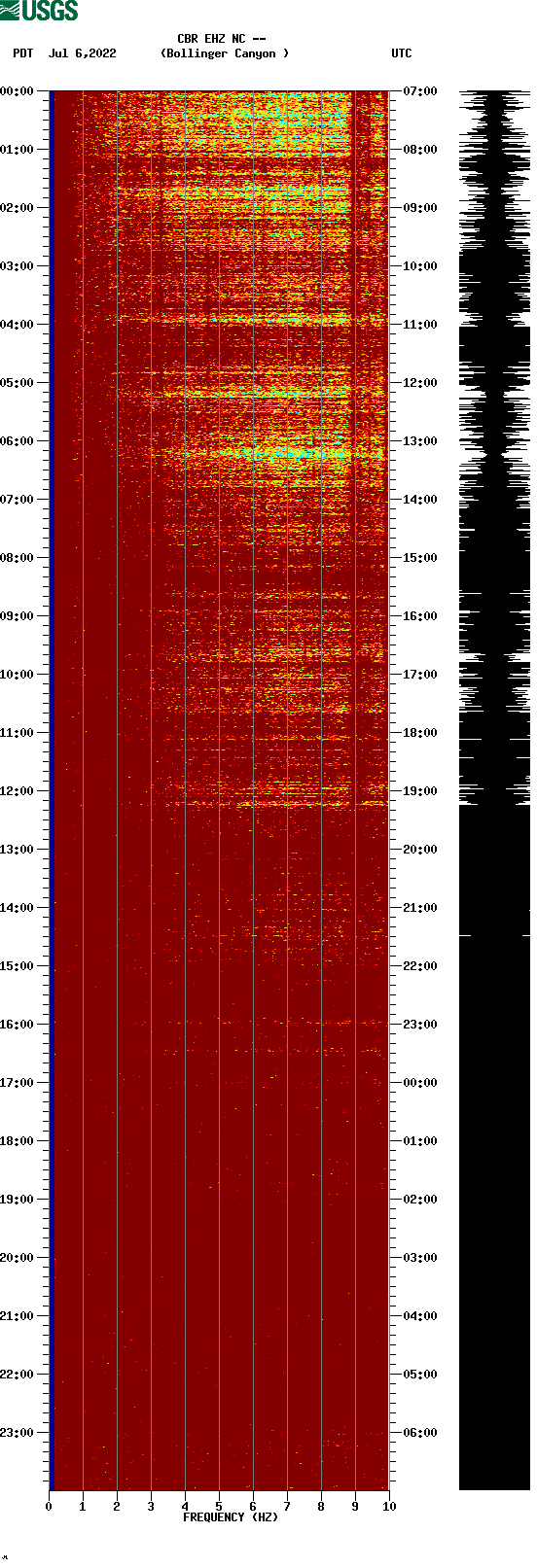This screenshot has height=1568, width=537.
Task: Click the 0 Hz frequency tick label
Action: (x=49, y=1507)
